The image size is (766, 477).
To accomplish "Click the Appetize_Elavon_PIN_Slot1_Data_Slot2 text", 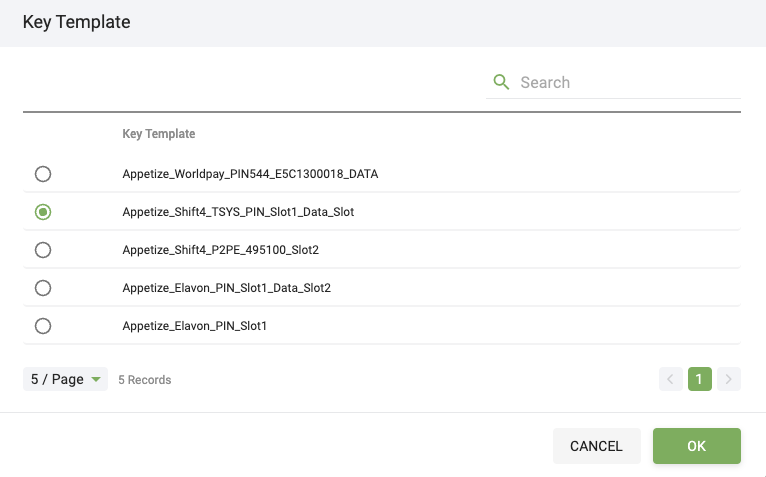I will 227,288.
